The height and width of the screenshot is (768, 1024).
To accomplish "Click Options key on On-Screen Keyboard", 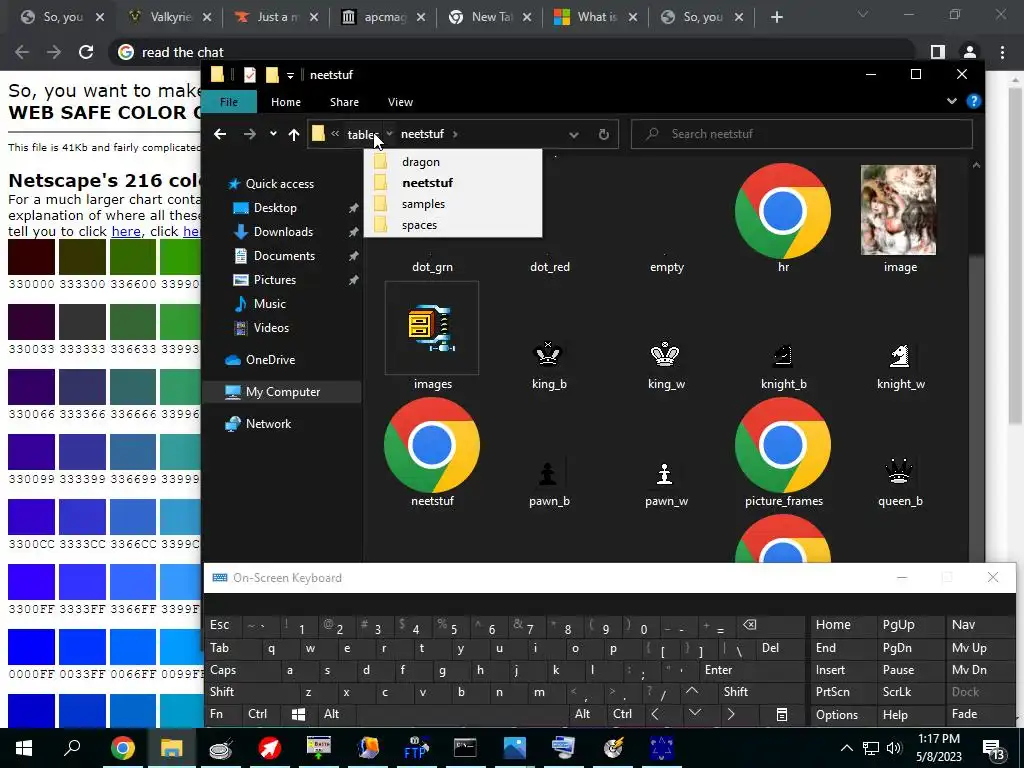I will [x=837, y=714].
